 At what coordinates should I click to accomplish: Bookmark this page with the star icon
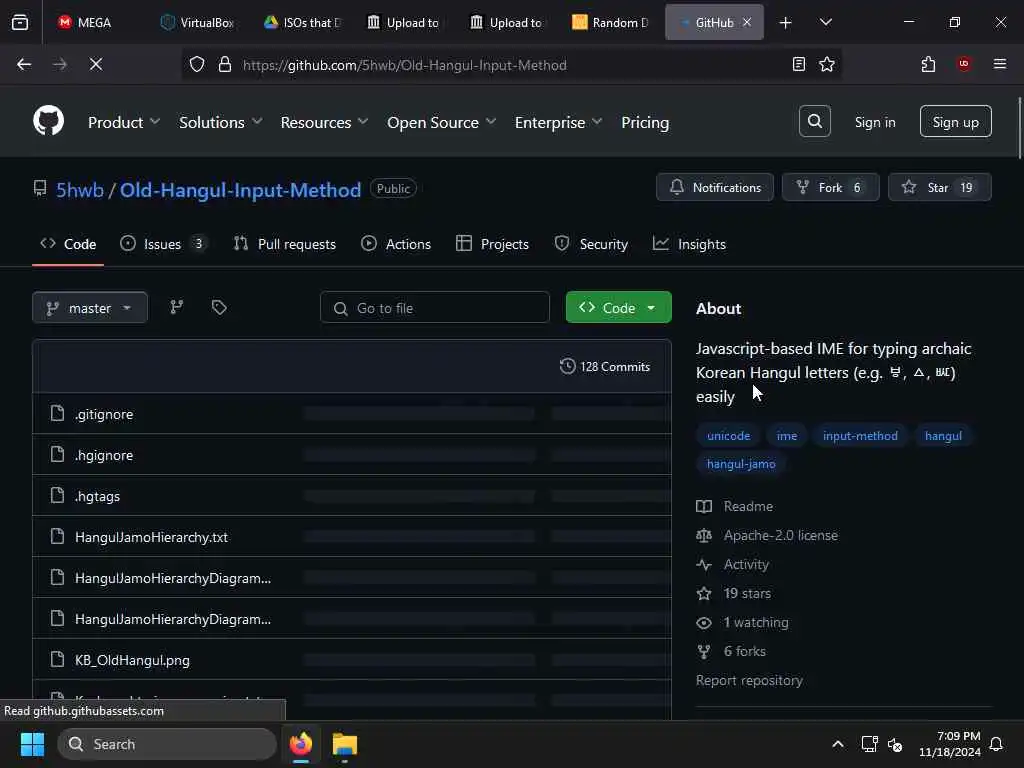[827, 64]
